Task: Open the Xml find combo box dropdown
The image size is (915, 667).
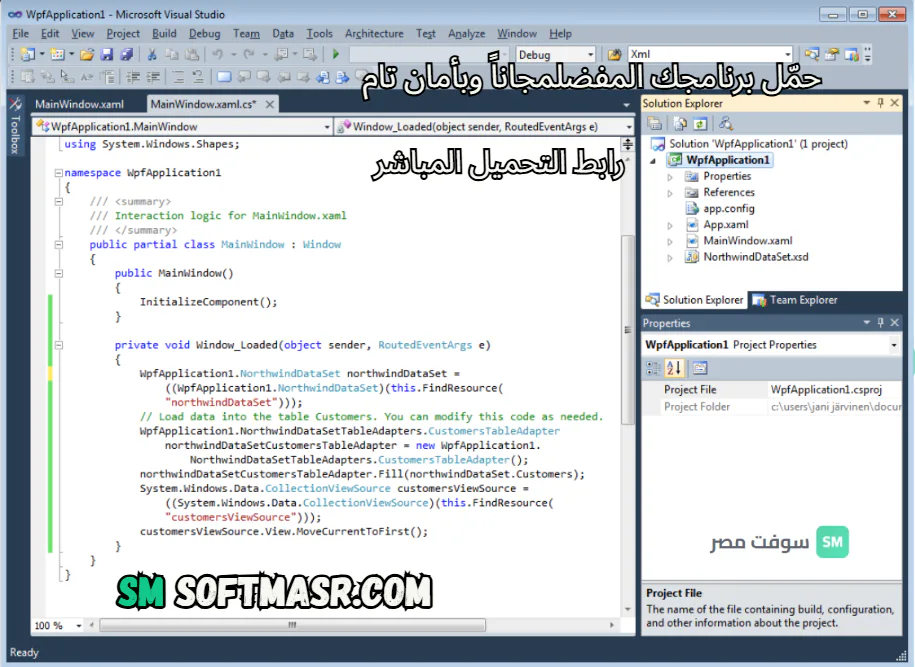Action: click(x=787, y=54)
